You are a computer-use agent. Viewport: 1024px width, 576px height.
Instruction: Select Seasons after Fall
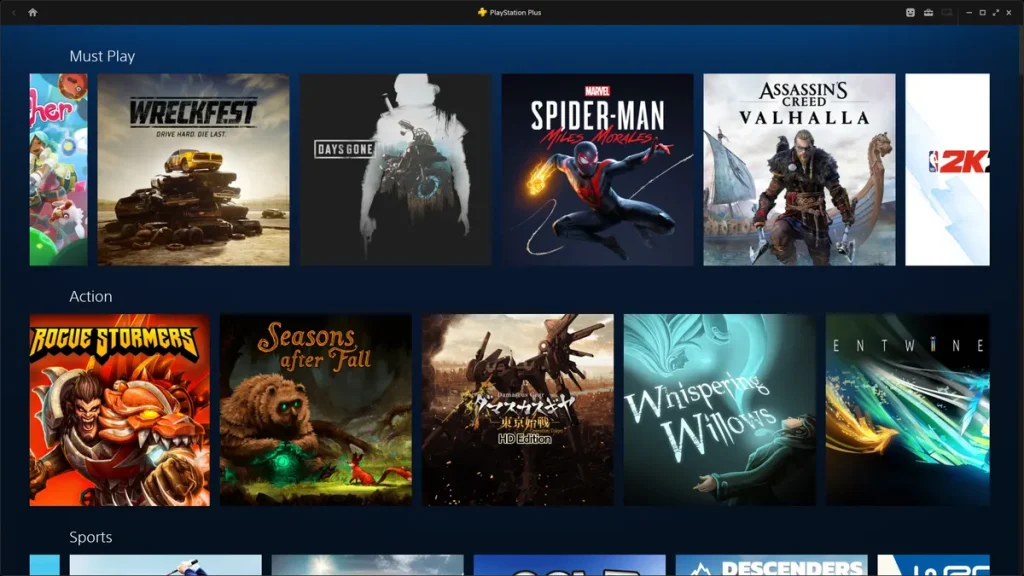click(316, 408)
